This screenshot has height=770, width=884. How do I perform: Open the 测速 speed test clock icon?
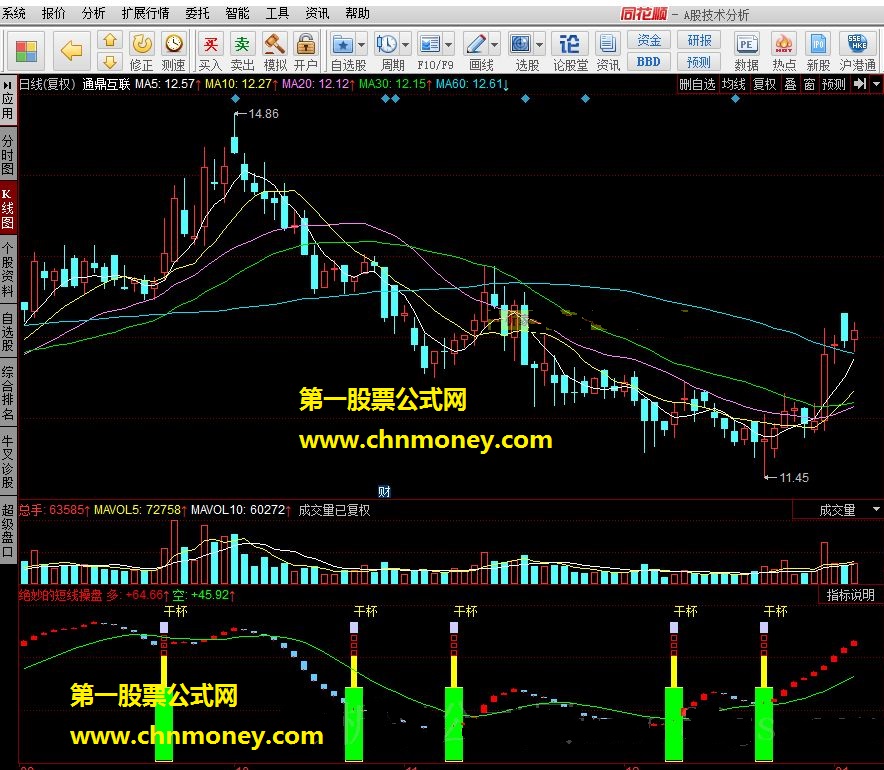[174, 51]
